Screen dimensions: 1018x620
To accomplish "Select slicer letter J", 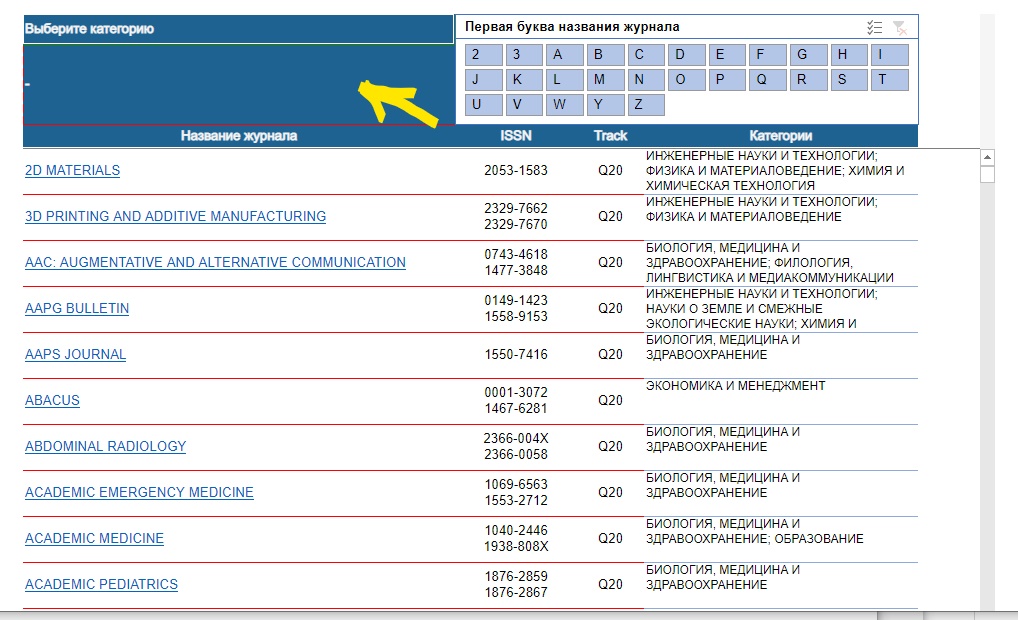I will [x=484, y=80].
